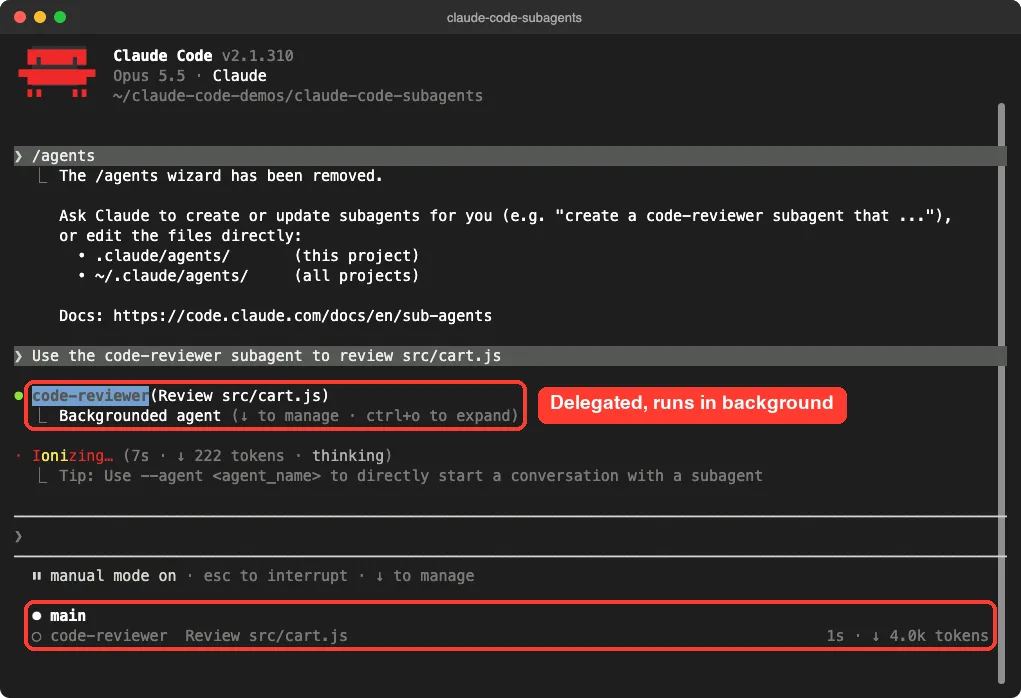Image resolution: width=1021 pixels, height=698 pixels.
Task: Click the '4.0k tokens' counter
Action: click(x=938, y=636)
